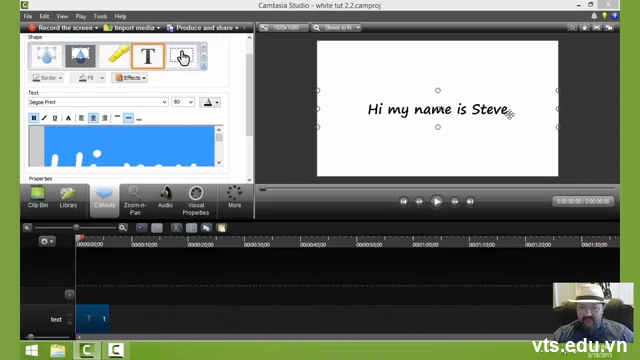
Task: Click timeline zoom out magnifier
Action: click(27, 228)
